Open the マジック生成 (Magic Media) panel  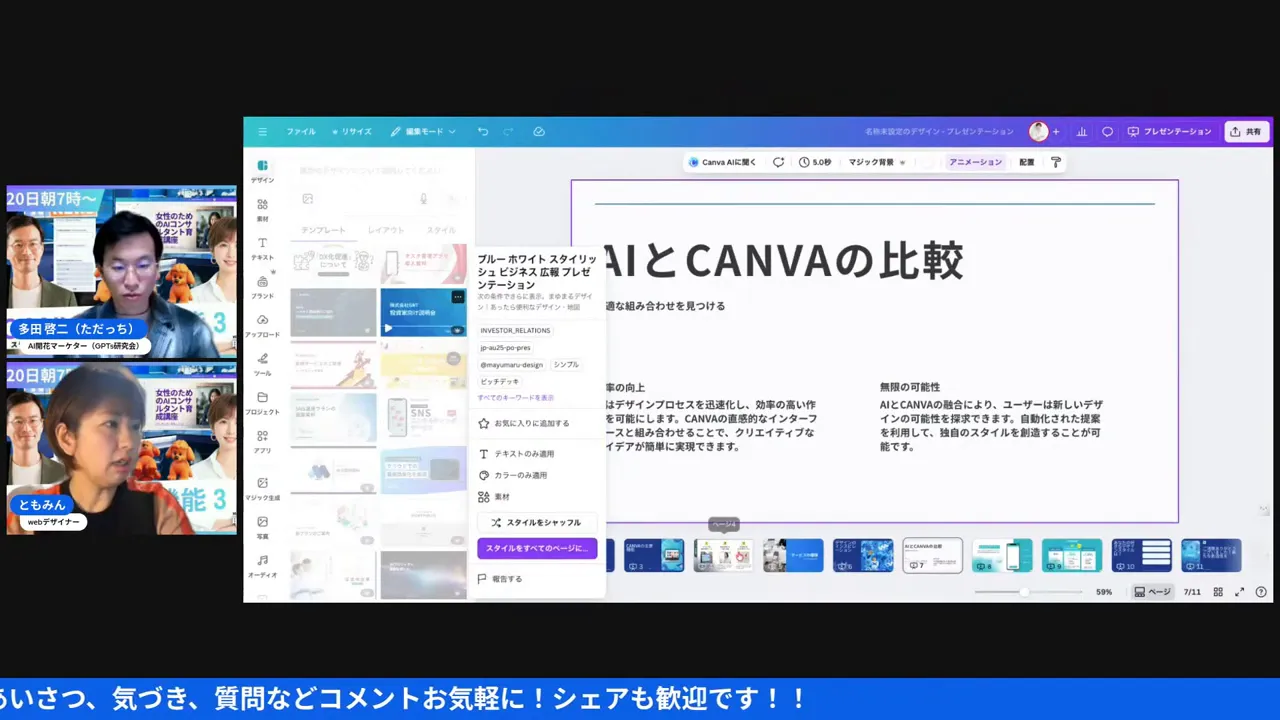262,488
